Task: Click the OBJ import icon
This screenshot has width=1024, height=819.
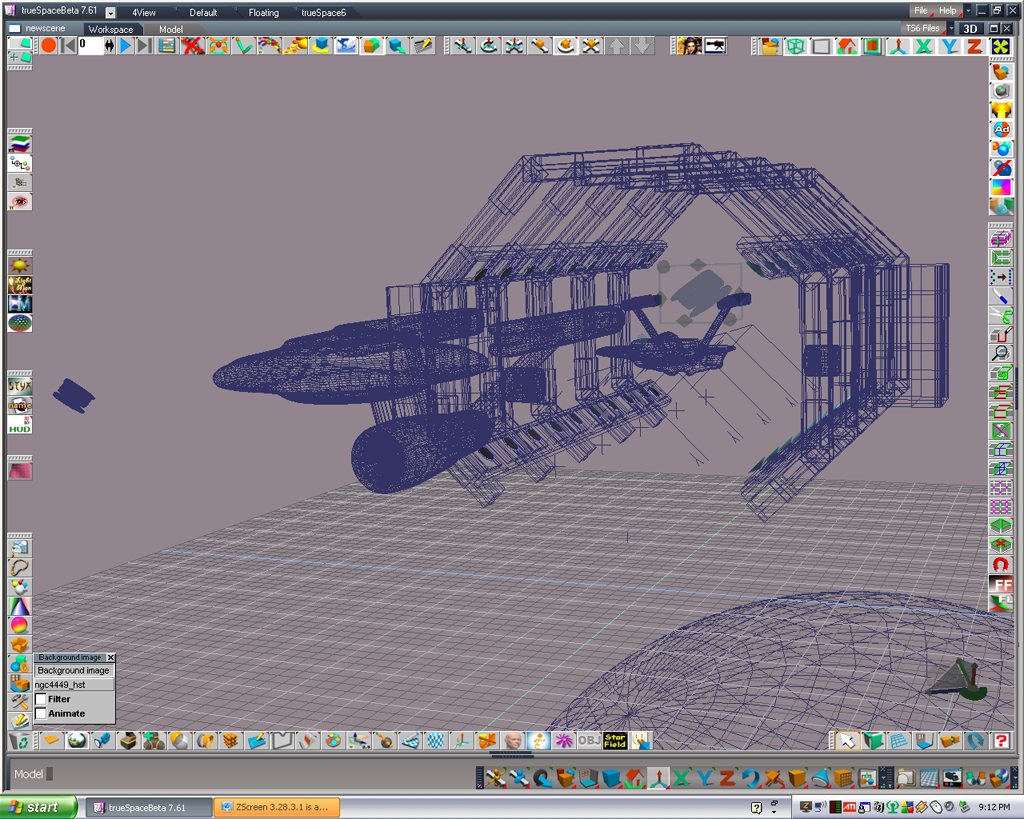Action: [x=589, y=741]
